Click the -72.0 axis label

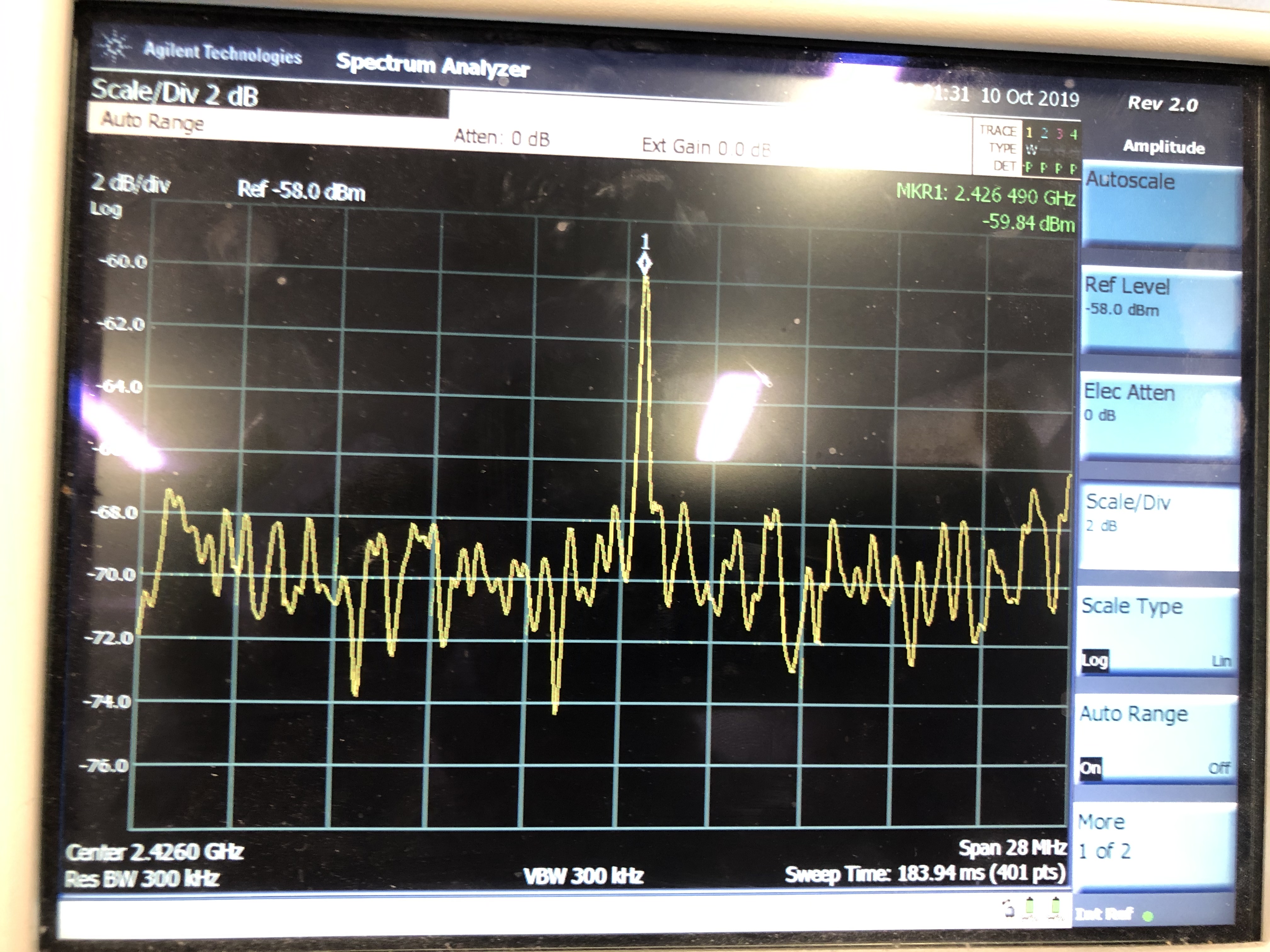pos(109,638)
